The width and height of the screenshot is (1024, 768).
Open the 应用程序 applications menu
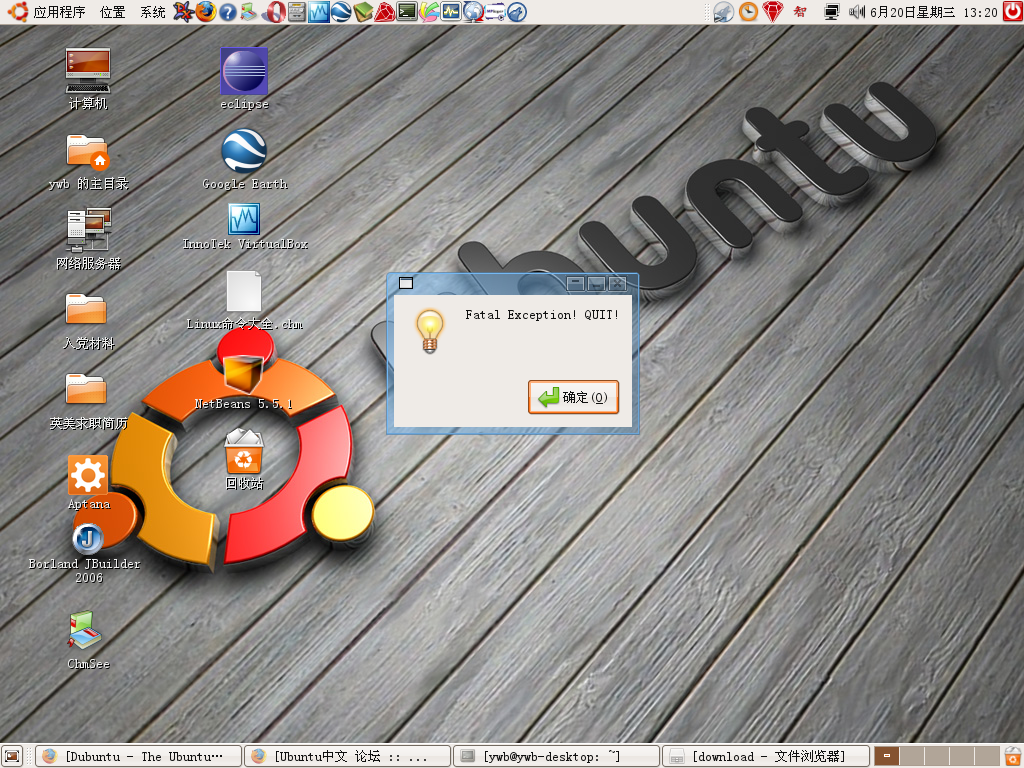(x=59, y=12)
